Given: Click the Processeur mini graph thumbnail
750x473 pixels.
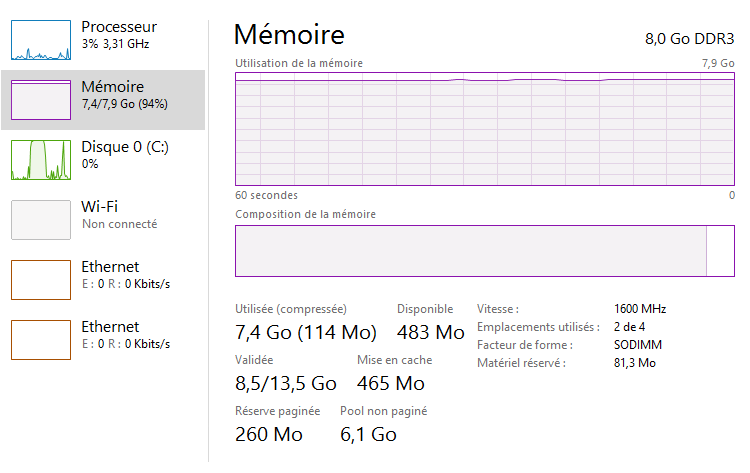Looking at the screenshot, I should (x=41, y=40).
